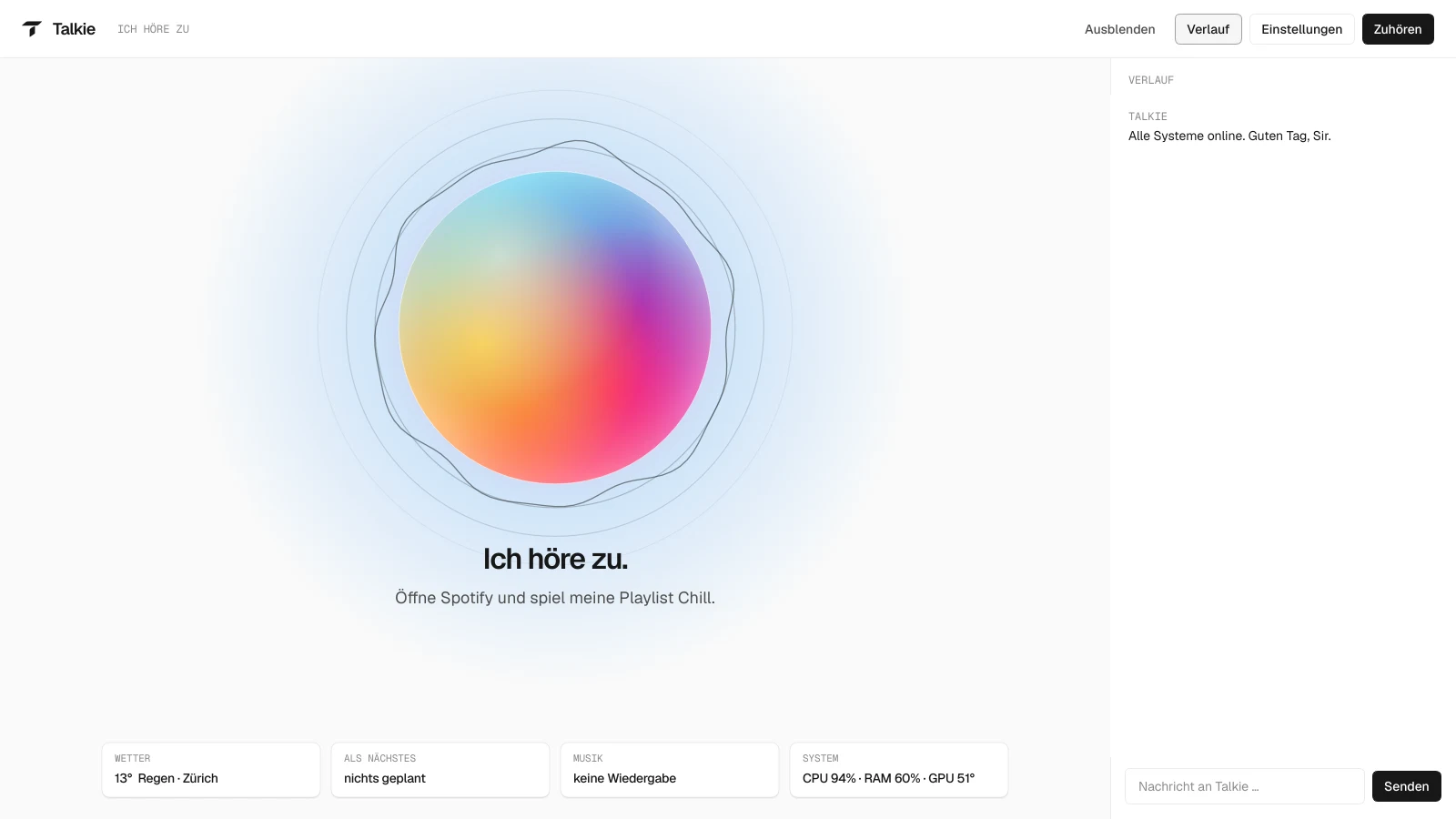The height and width of the screenshot is (819, 1456).
Task: Click the 'Alle Systeme online' message
Action: (x=1229, y=136)
